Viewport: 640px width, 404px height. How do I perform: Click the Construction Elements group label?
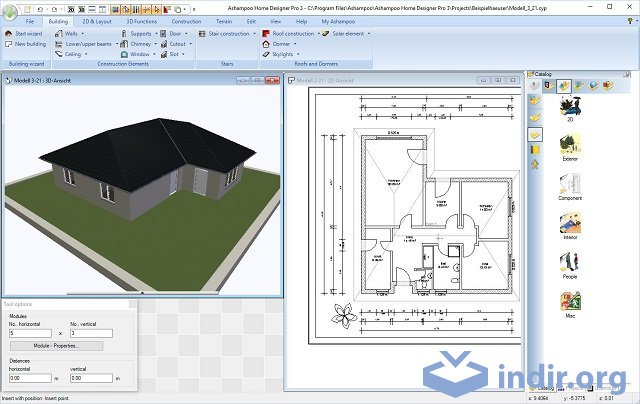pyautogui.click(x=123, y=64)
